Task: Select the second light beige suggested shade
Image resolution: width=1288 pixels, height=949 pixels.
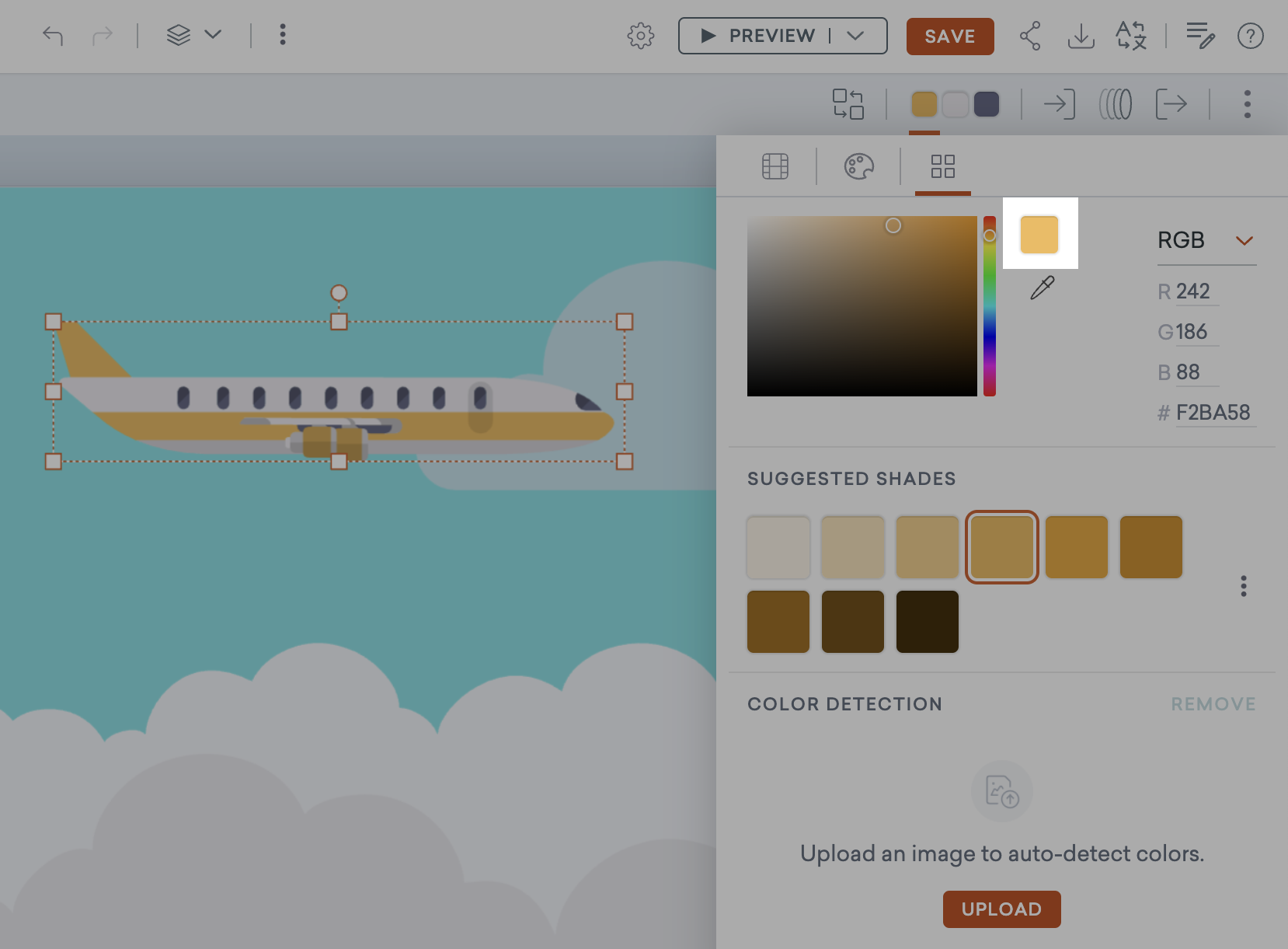Action: (853, 547)
